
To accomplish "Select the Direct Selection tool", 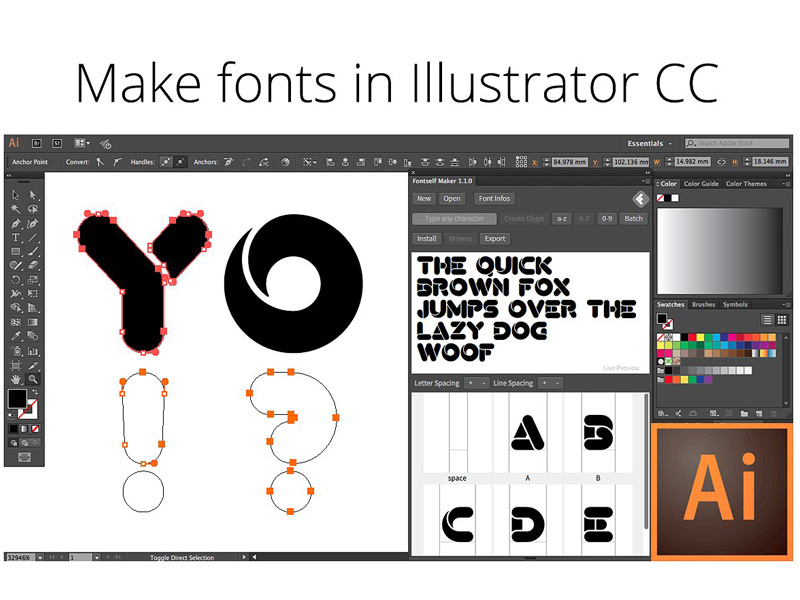I will tap(33, 194).
